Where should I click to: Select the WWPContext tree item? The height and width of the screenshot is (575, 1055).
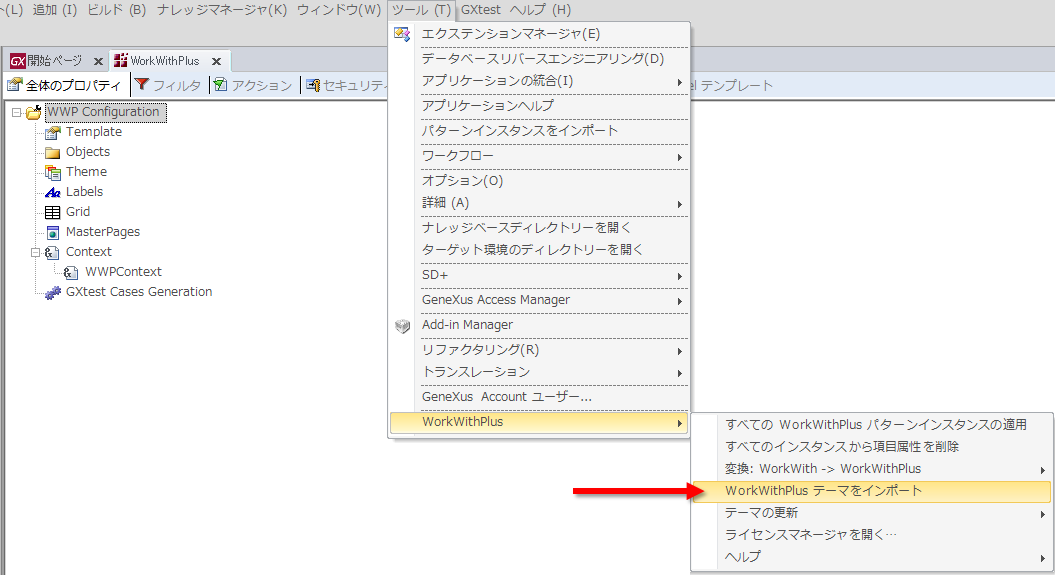123,272
